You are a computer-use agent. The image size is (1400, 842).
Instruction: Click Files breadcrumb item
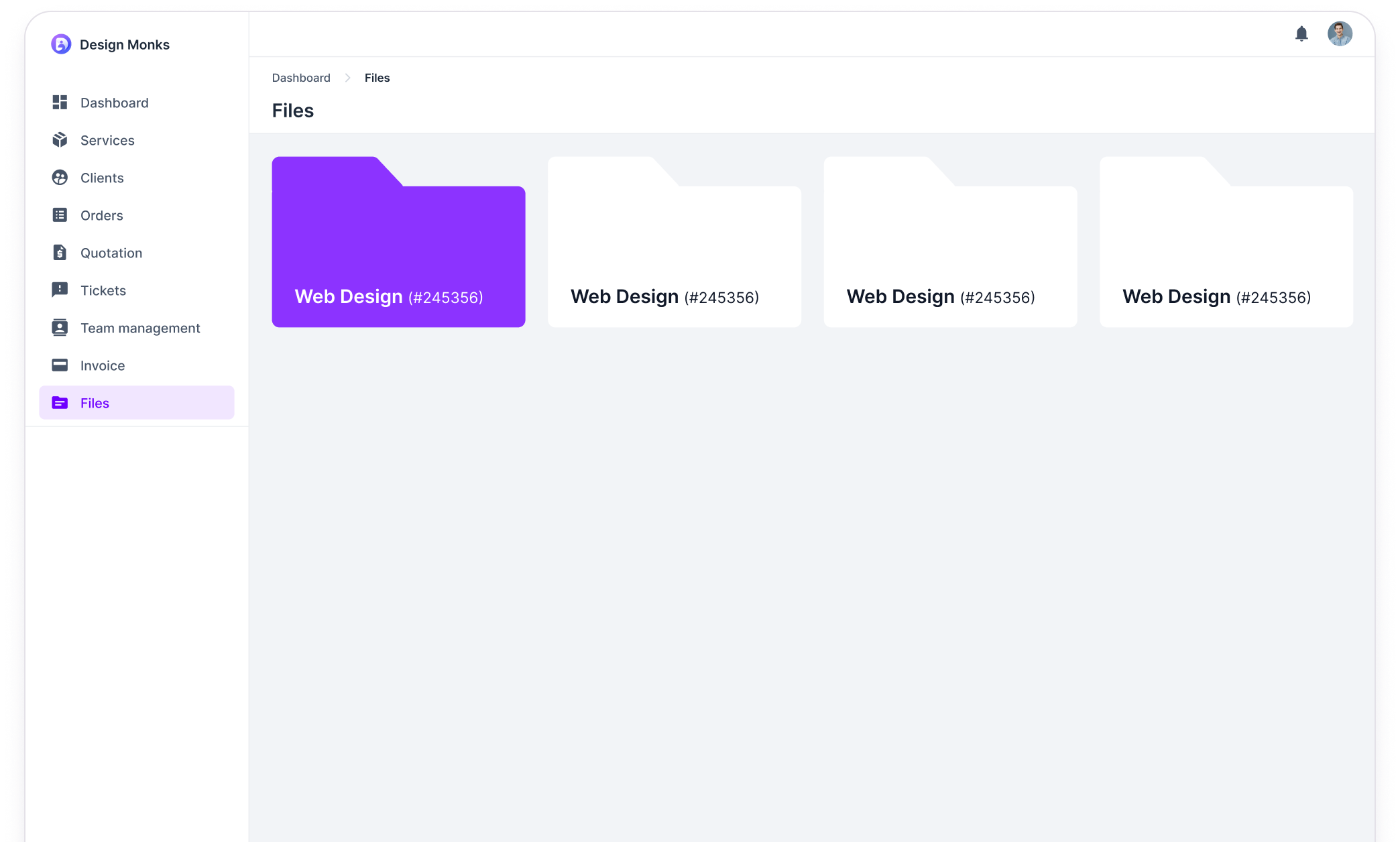click(x=377, y=78)
